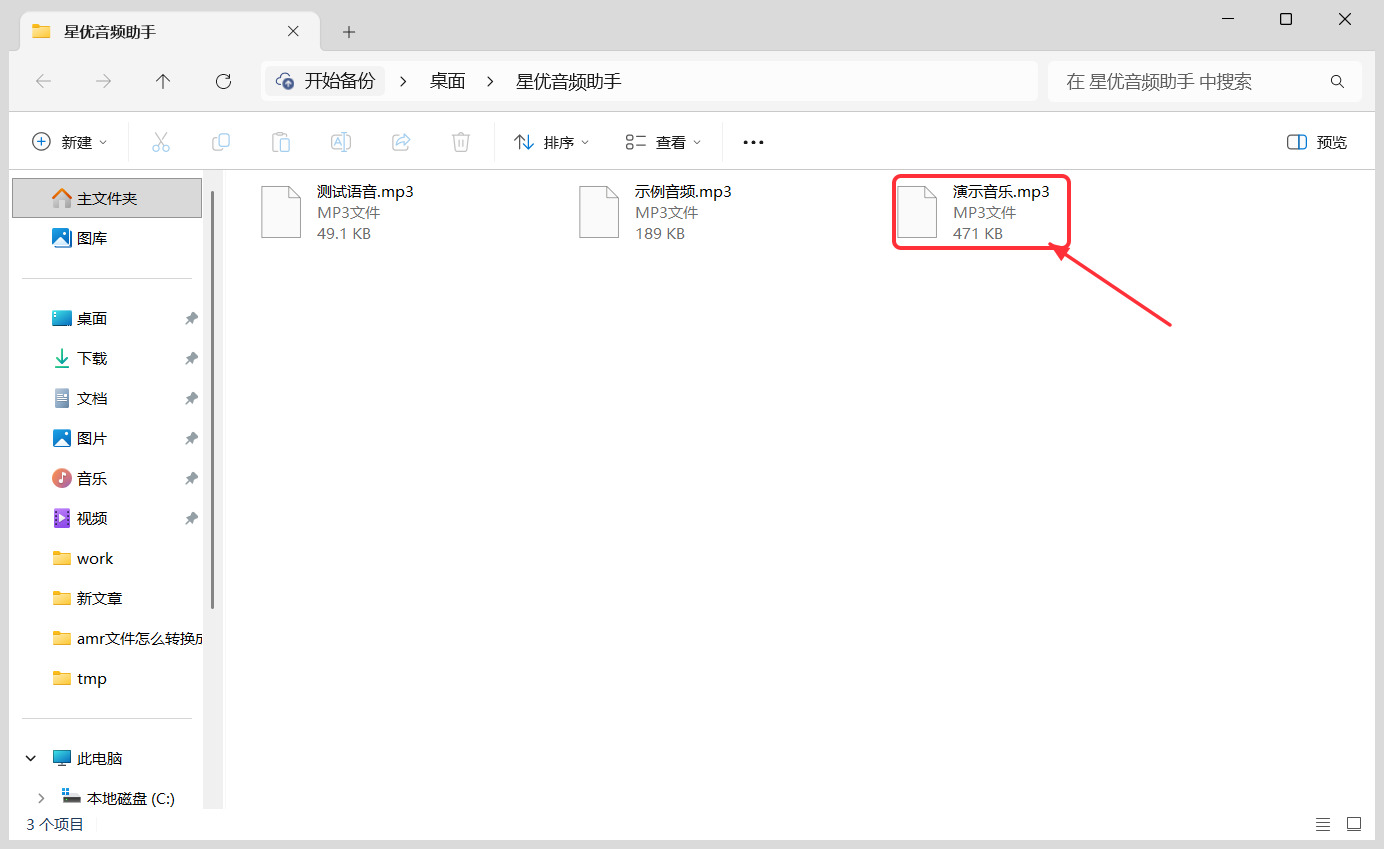Open the three-dots more options menu

pyautogui.click(x=753, y=142)
